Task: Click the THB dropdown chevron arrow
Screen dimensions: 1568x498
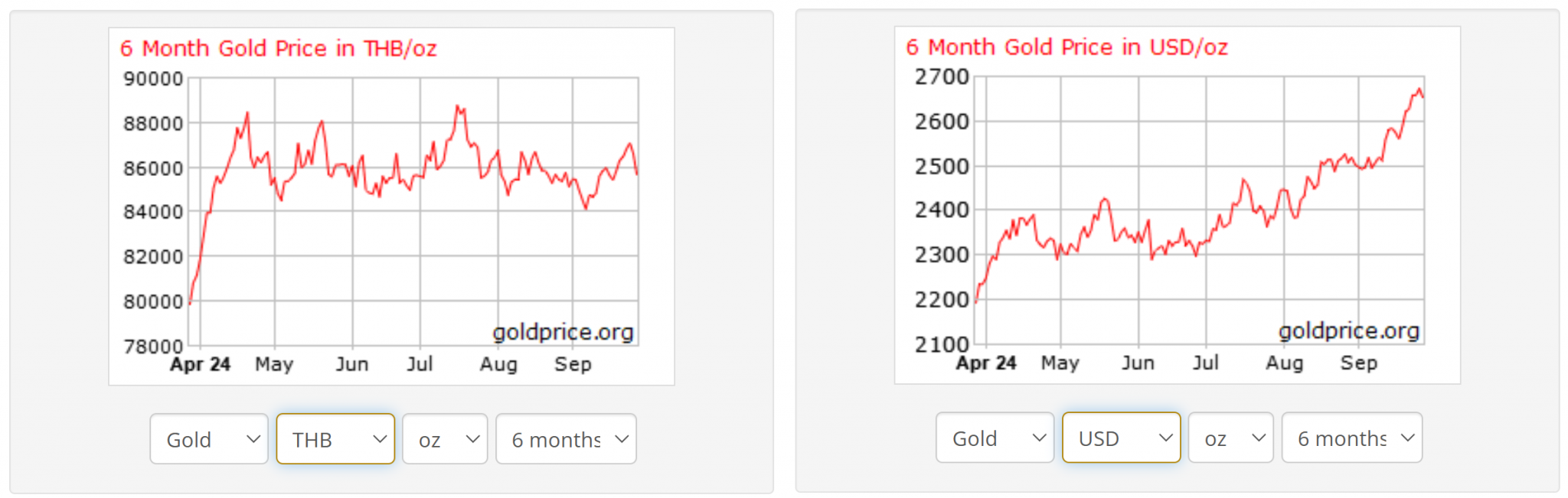Action: (380, 439)
